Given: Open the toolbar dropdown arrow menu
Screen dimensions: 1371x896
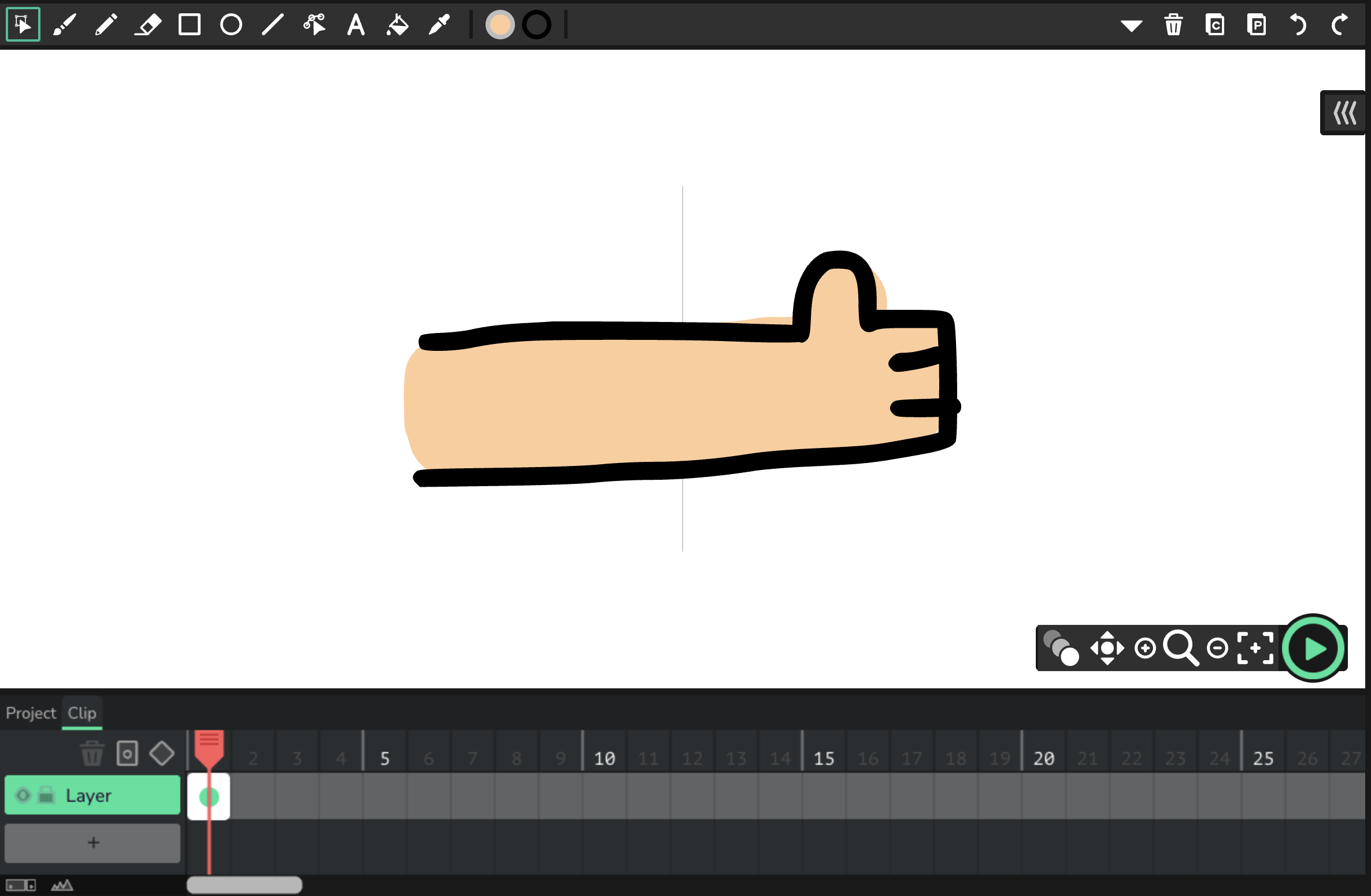Looking at the screenshot, I should click(1131, 25).
